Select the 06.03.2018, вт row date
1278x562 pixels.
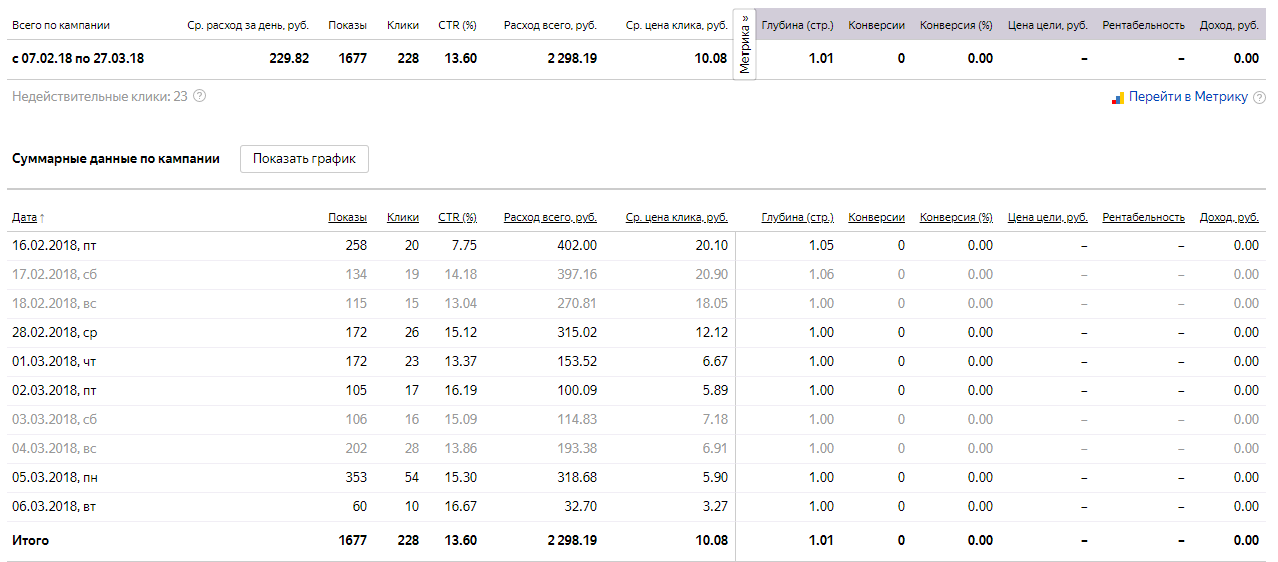coord(54,506)
